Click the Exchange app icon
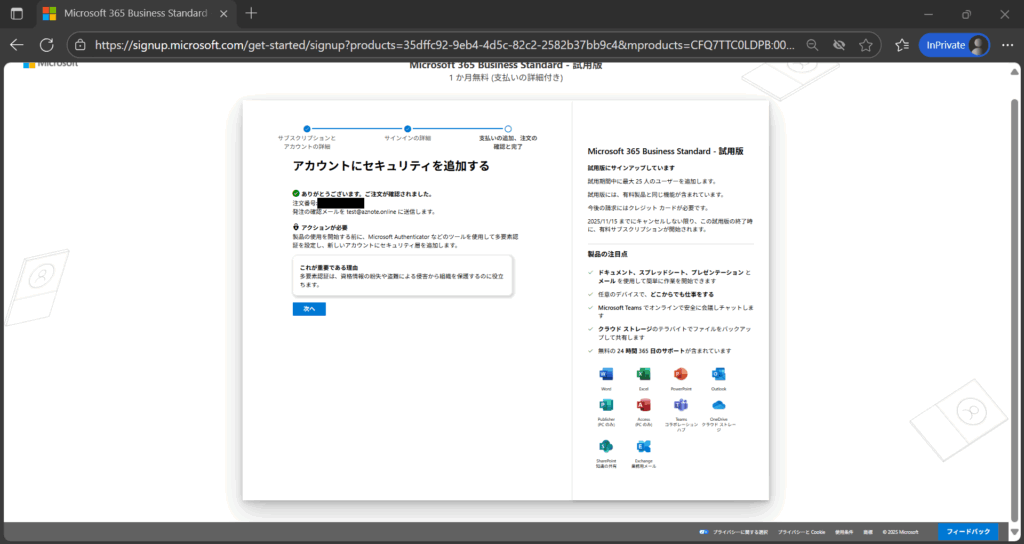This screenshot has height=544, width=1024. pyautogui.click(x=643, y=447)
